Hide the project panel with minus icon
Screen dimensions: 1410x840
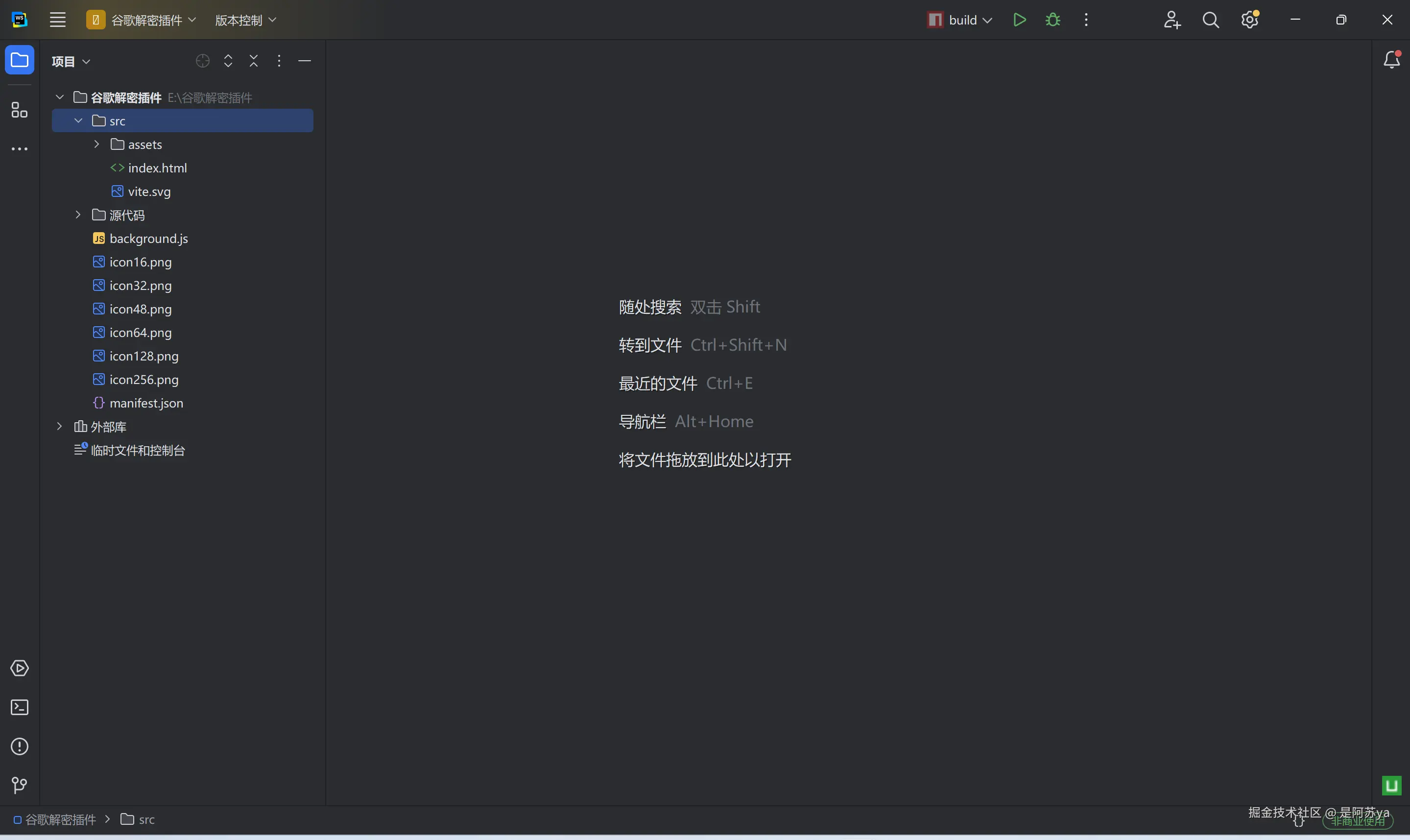coord(305,61)
